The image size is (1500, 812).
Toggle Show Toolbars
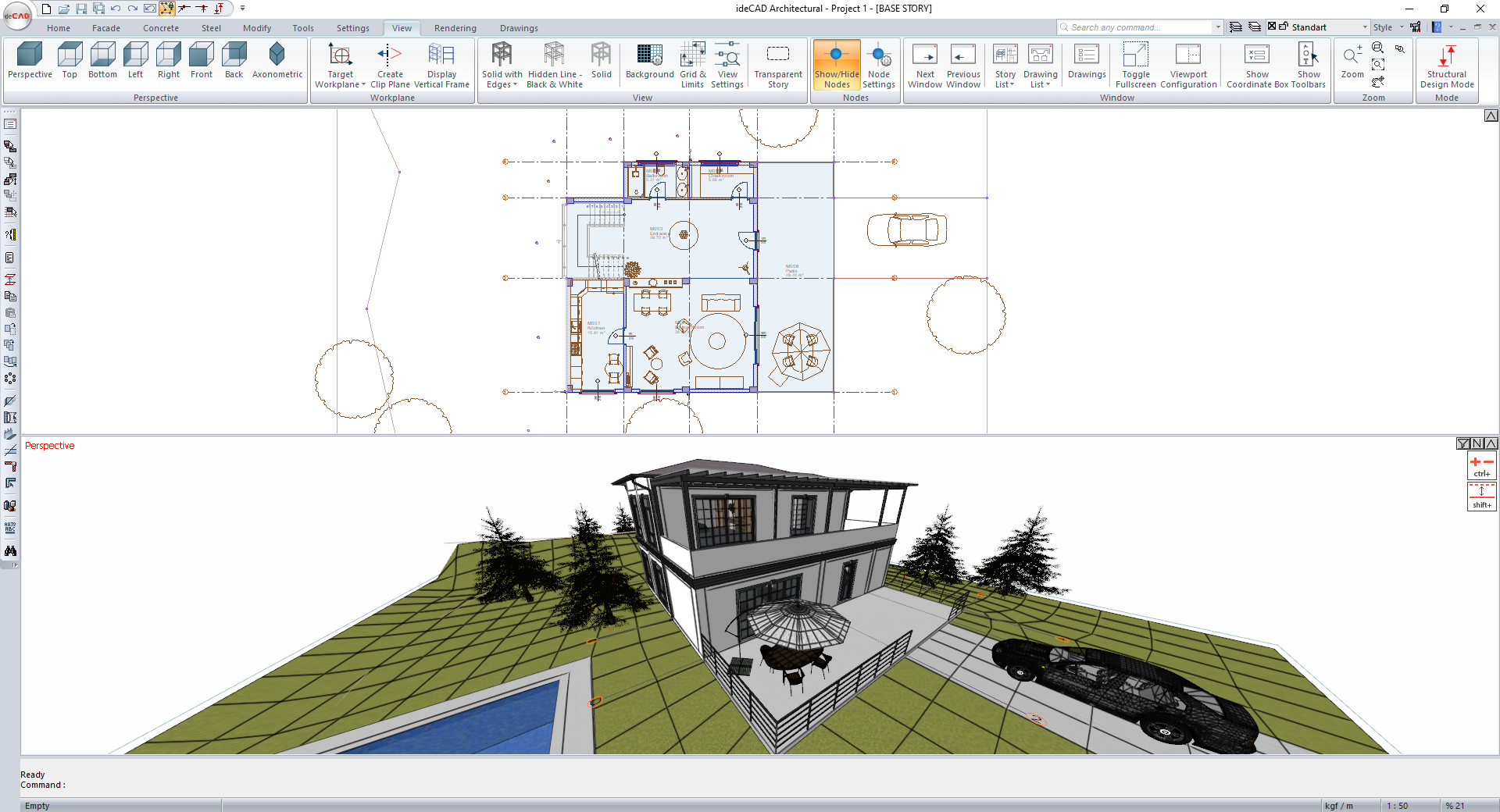click(1309, 66)
